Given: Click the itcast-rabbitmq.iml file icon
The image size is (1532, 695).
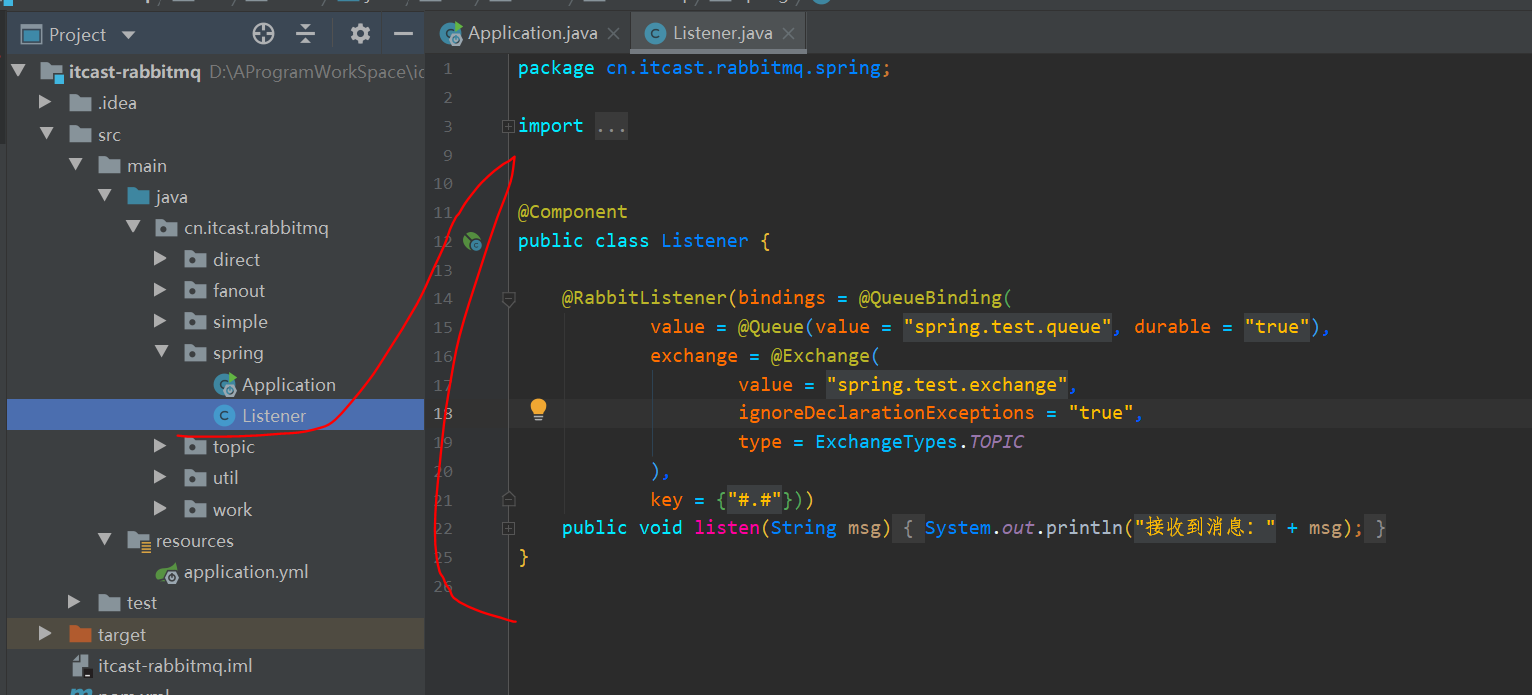Looking at the screenshot, I should click(81, 666).
